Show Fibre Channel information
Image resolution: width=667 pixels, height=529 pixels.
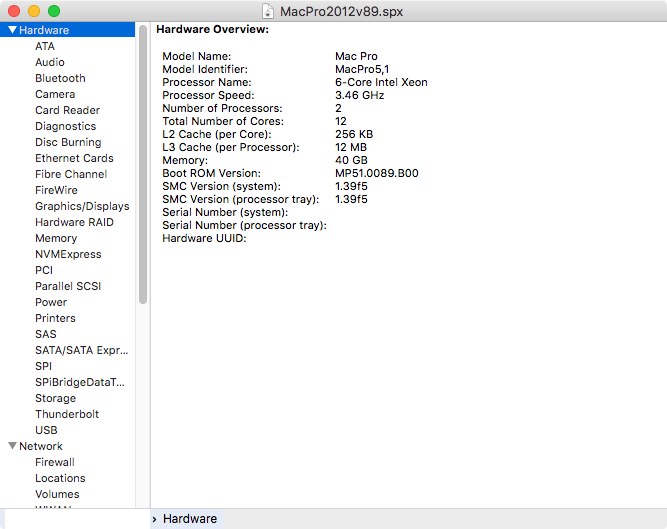point(71,174)
